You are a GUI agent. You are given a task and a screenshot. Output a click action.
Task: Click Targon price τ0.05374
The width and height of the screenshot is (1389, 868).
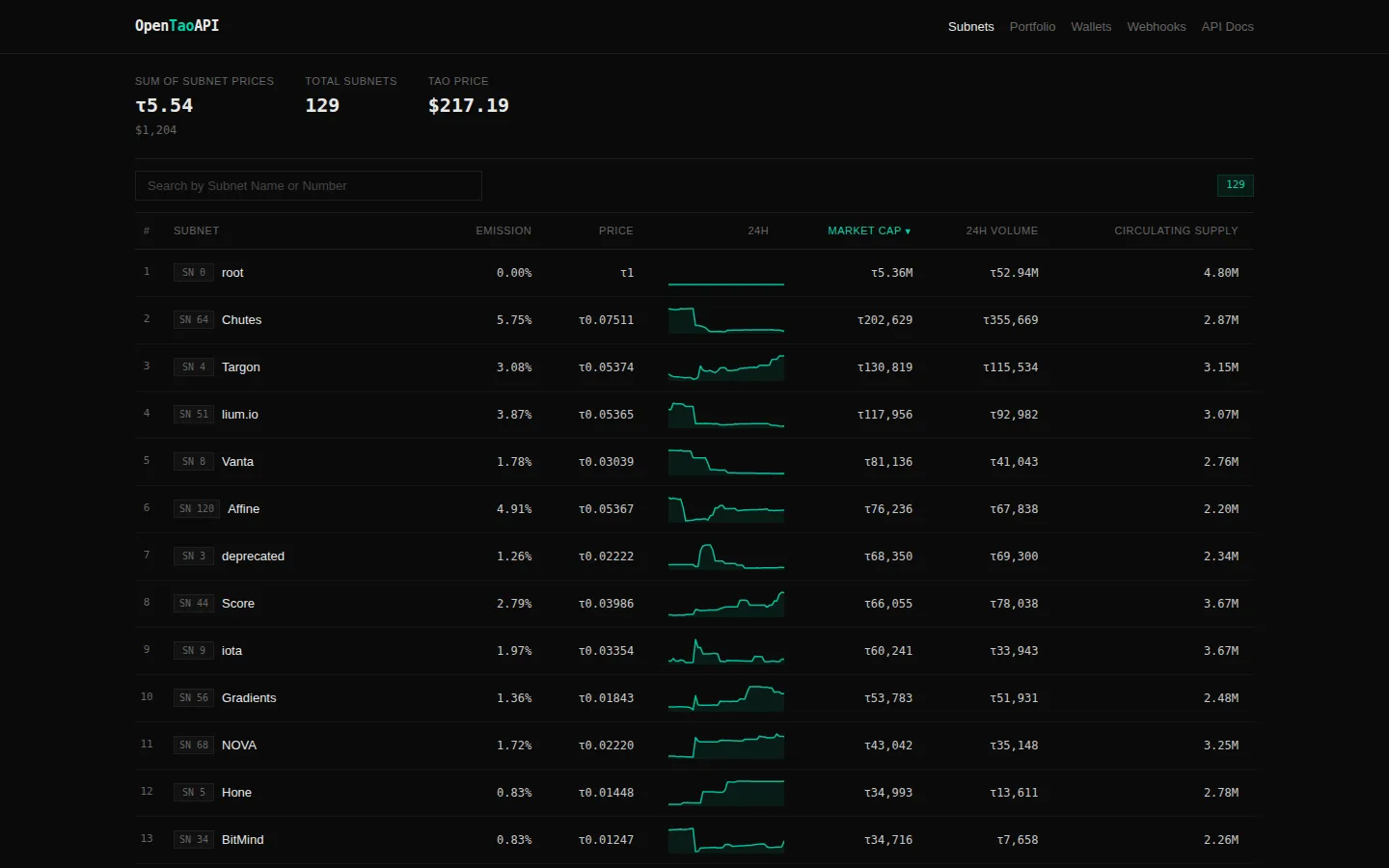click(x=606, y=367)
